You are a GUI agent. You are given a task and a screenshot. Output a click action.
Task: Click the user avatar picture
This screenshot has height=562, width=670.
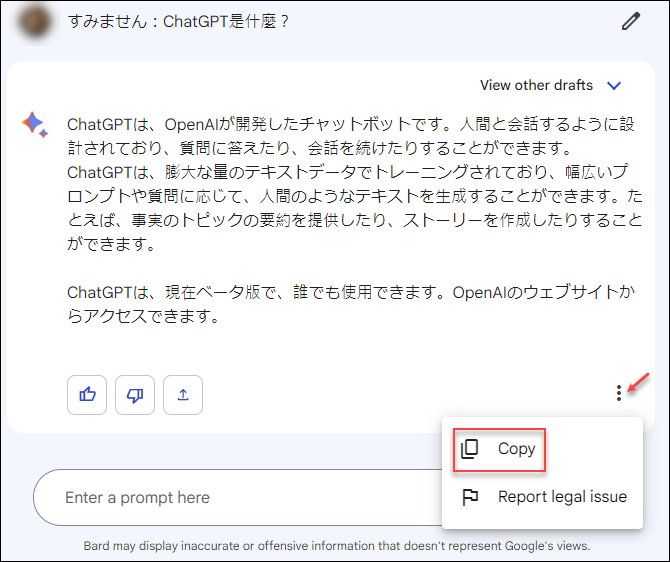35,21
